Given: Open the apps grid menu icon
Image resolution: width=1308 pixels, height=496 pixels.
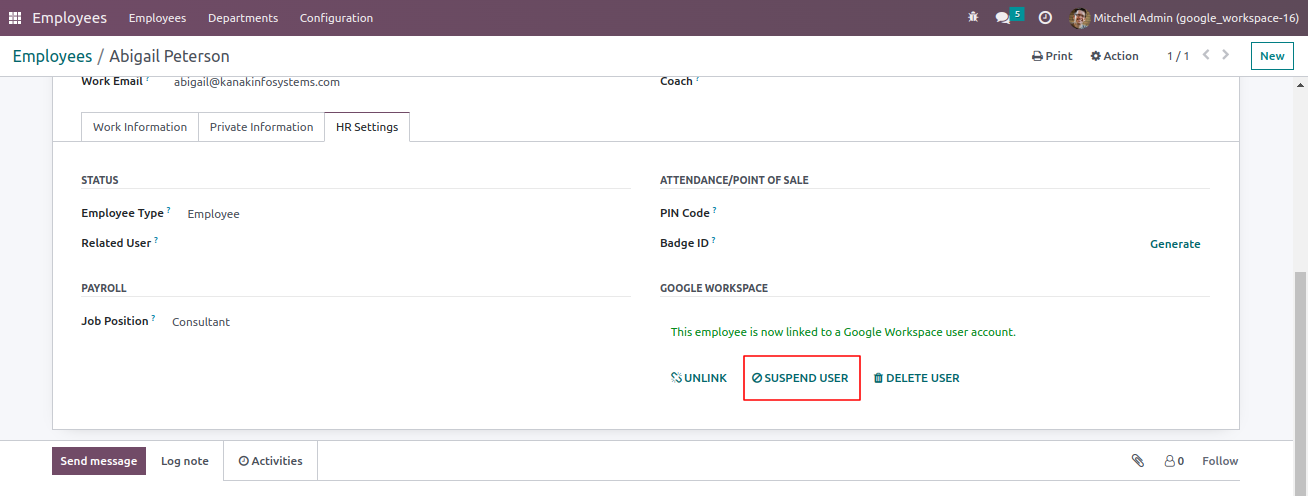Looking at the screenshot, I should click(x=15, y=18).
